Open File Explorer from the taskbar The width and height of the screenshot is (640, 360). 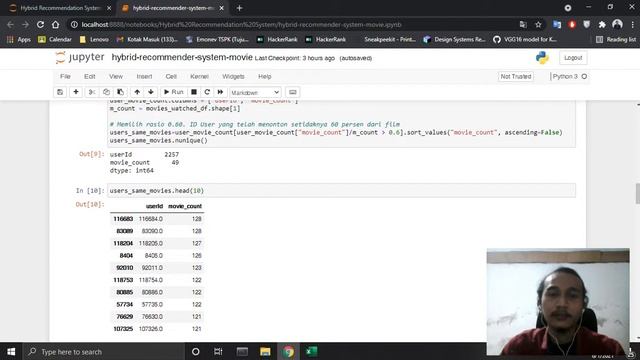tap(265, 351)
